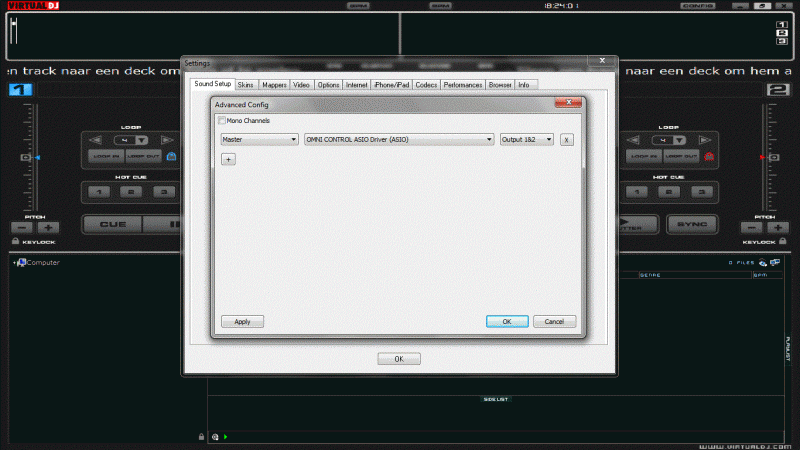Toggle left deck smart loop lock icon
The image size is (800, 450).
[171, 156]
